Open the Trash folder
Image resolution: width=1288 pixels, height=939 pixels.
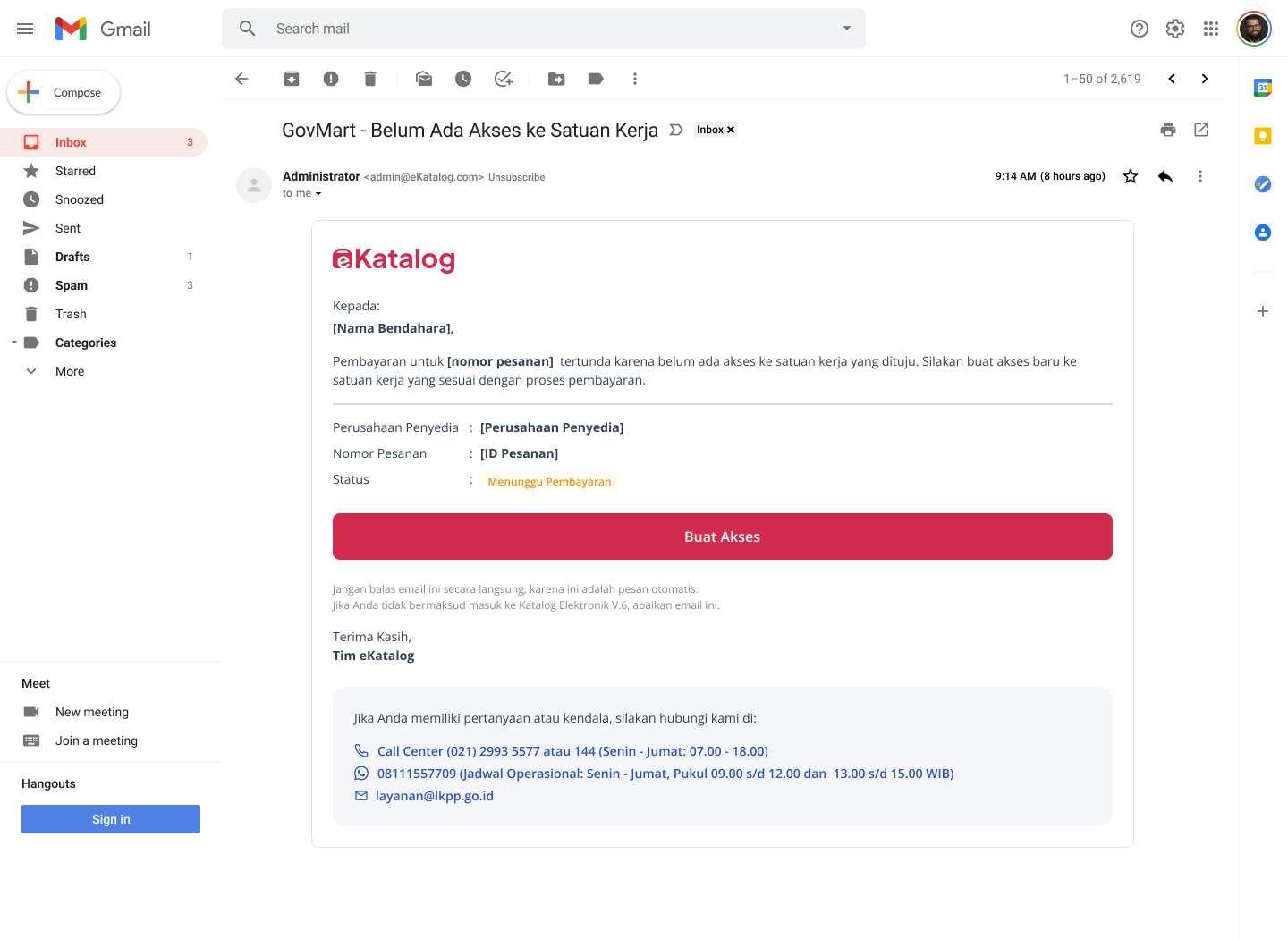point(104,314)
